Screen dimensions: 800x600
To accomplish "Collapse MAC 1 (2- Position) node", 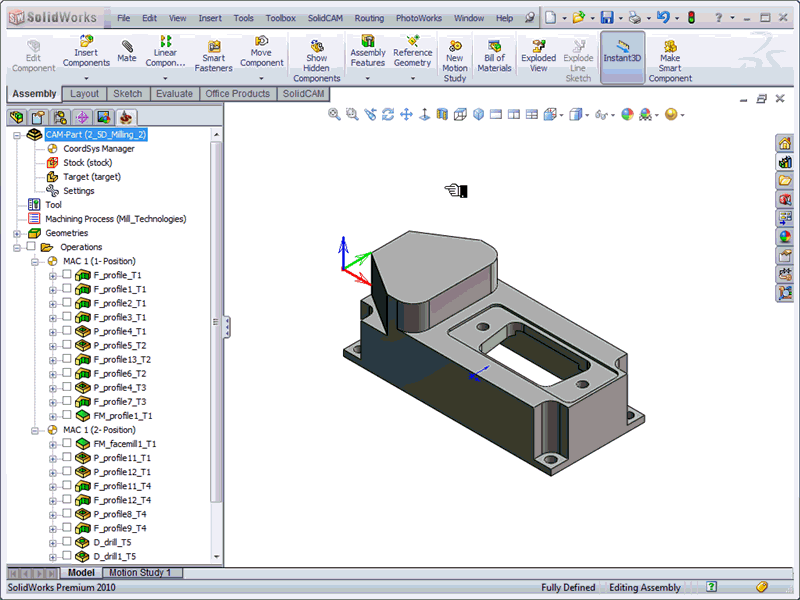I will click(35, 431).
